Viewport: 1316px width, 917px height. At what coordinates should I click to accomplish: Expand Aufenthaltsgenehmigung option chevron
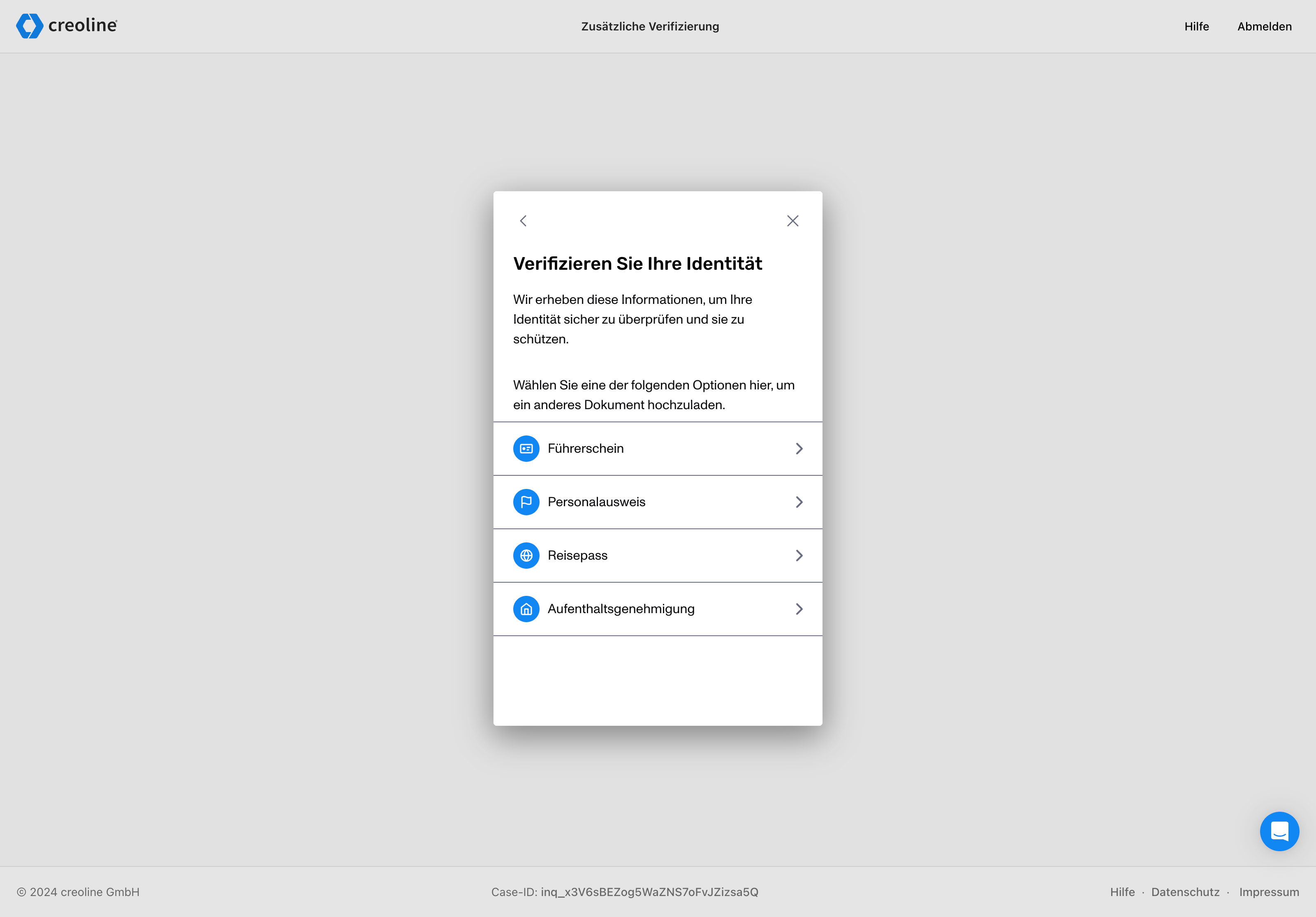tap(799, 609)
